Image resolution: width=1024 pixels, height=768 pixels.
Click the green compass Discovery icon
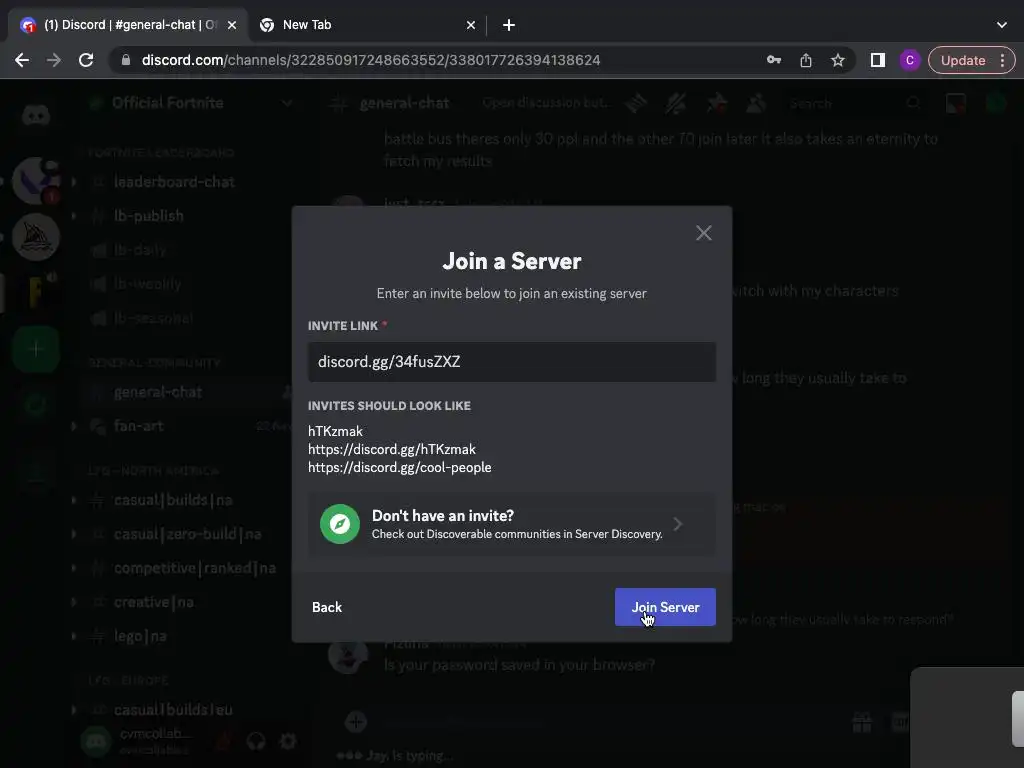(340, 524)
